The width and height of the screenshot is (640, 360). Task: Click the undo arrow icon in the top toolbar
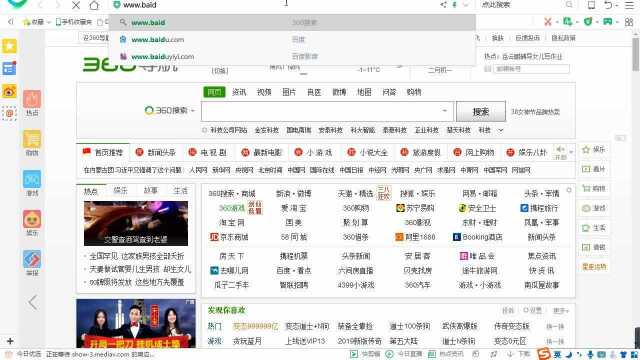[608, 5]
